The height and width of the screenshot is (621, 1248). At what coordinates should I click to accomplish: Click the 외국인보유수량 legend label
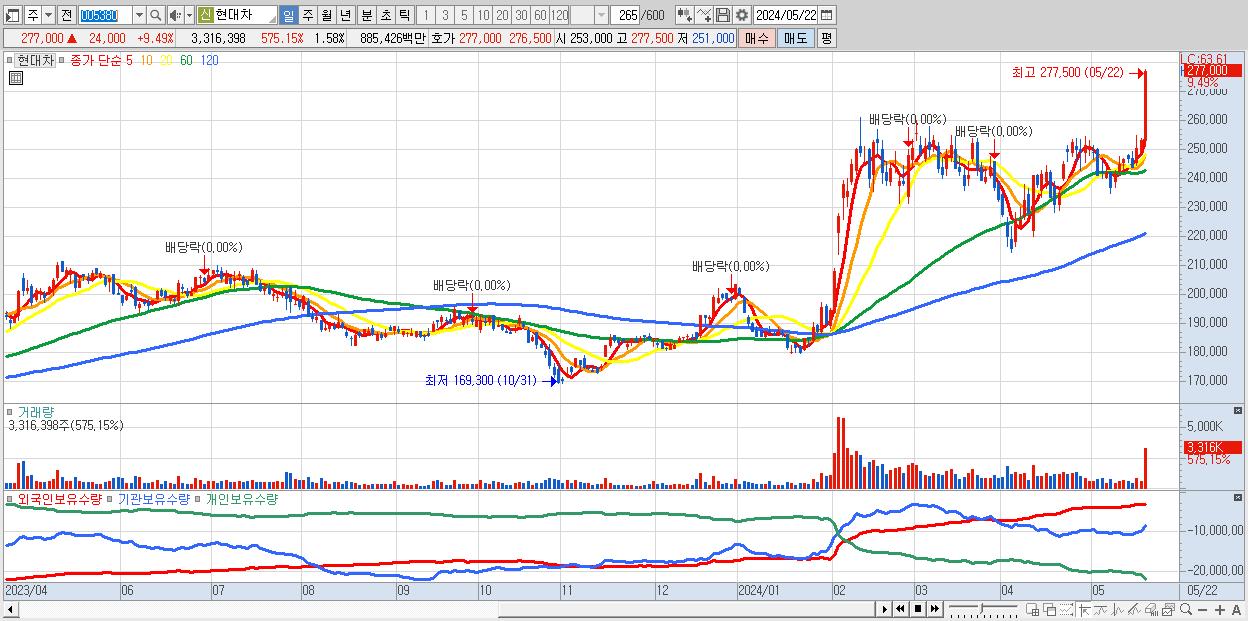pyautogui.click(x=60, y=498)
